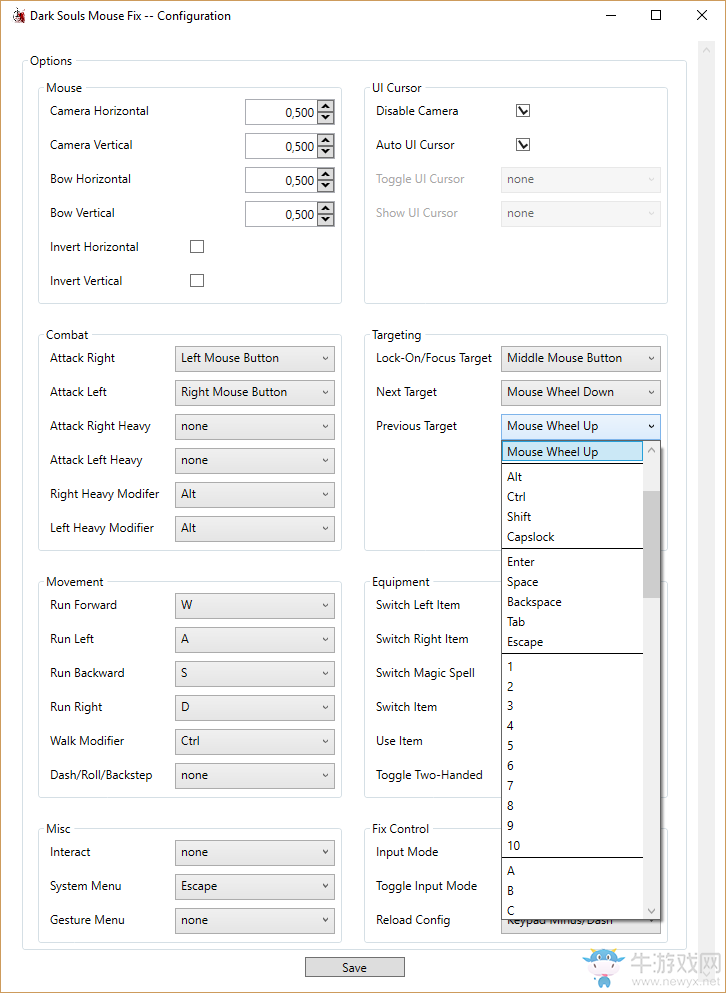Click the Bow Vertical value field
This screenshot has width=726, height=993.
(281, 215)
